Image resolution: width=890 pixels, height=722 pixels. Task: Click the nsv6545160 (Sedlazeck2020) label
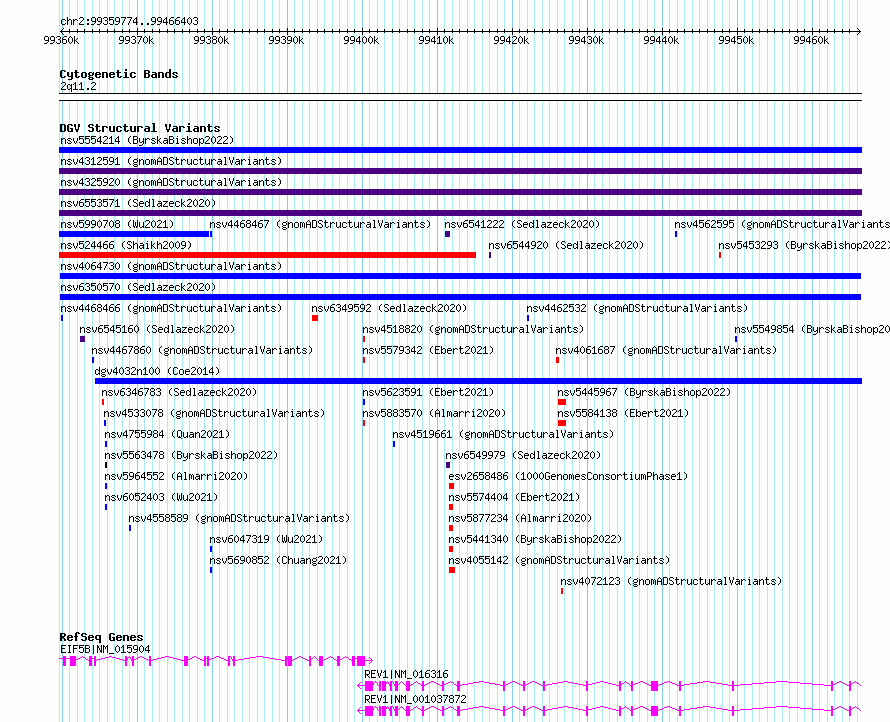(157, 329)
